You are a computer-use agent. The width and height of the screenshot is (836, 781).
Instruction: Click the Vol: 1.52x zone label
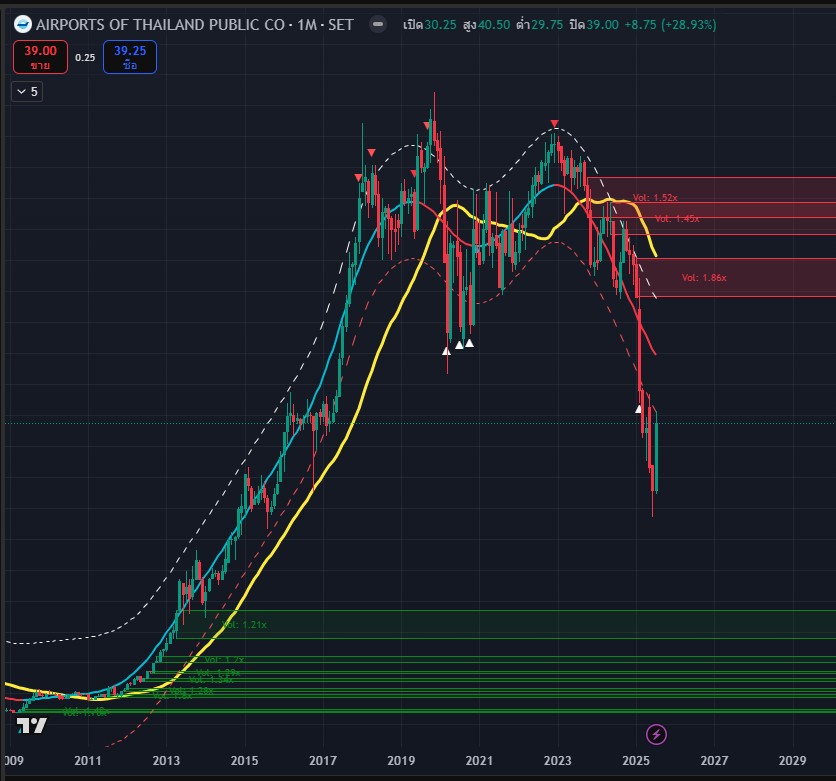click(x=655, y=198)
